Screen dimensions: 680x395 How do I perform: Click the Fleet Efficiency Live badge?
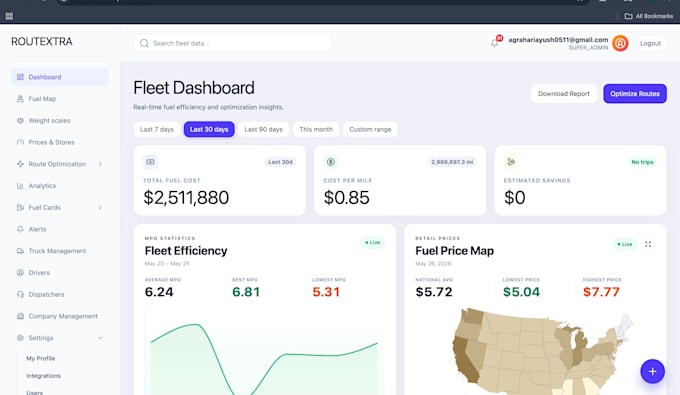(x=373, y=242)
